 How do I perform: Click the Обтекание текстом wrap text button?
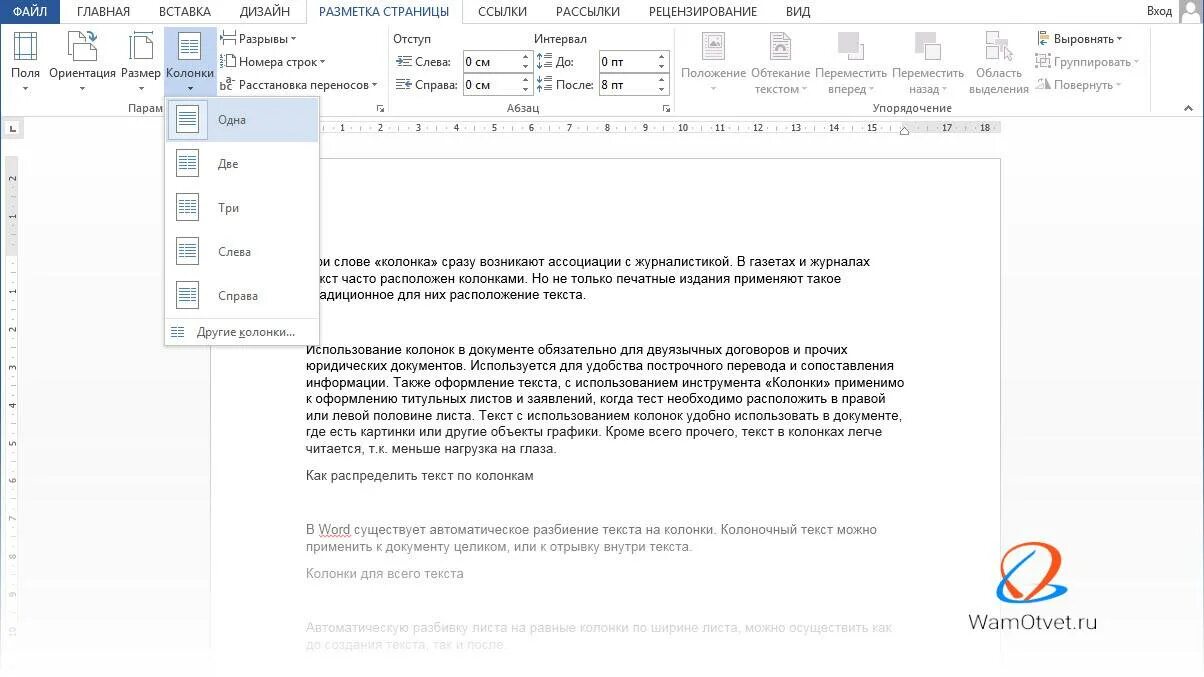click(780, 62)
